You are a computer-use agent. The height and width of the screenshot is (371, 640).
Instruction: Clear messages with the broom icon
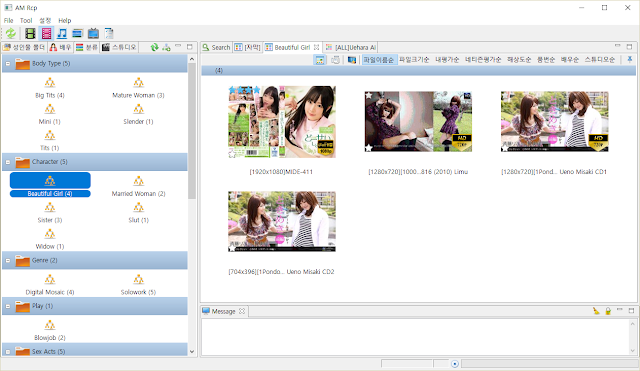596,311
